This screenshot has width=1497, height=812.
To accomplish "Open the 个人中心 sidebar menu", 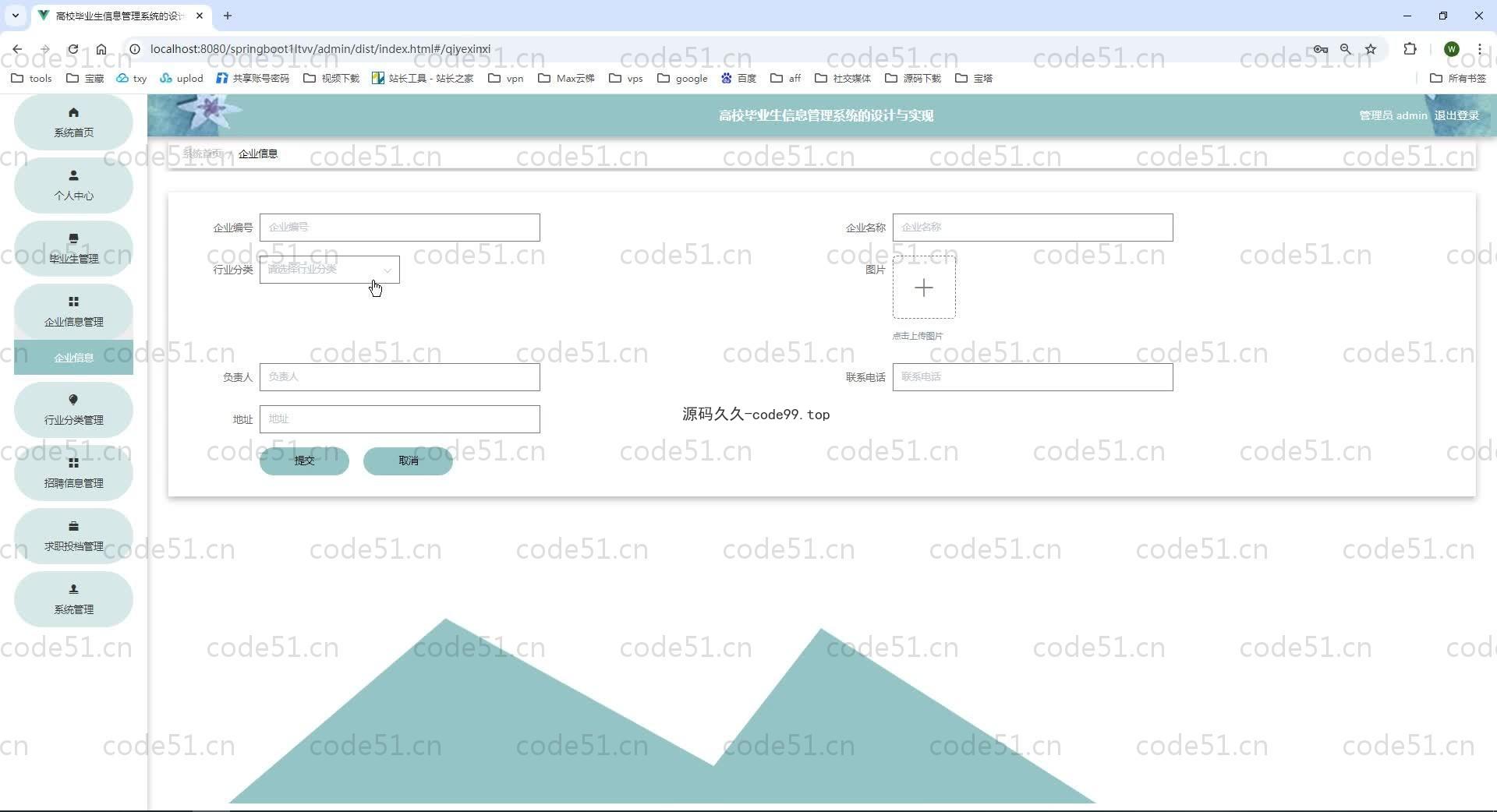I will click(73, 185).
